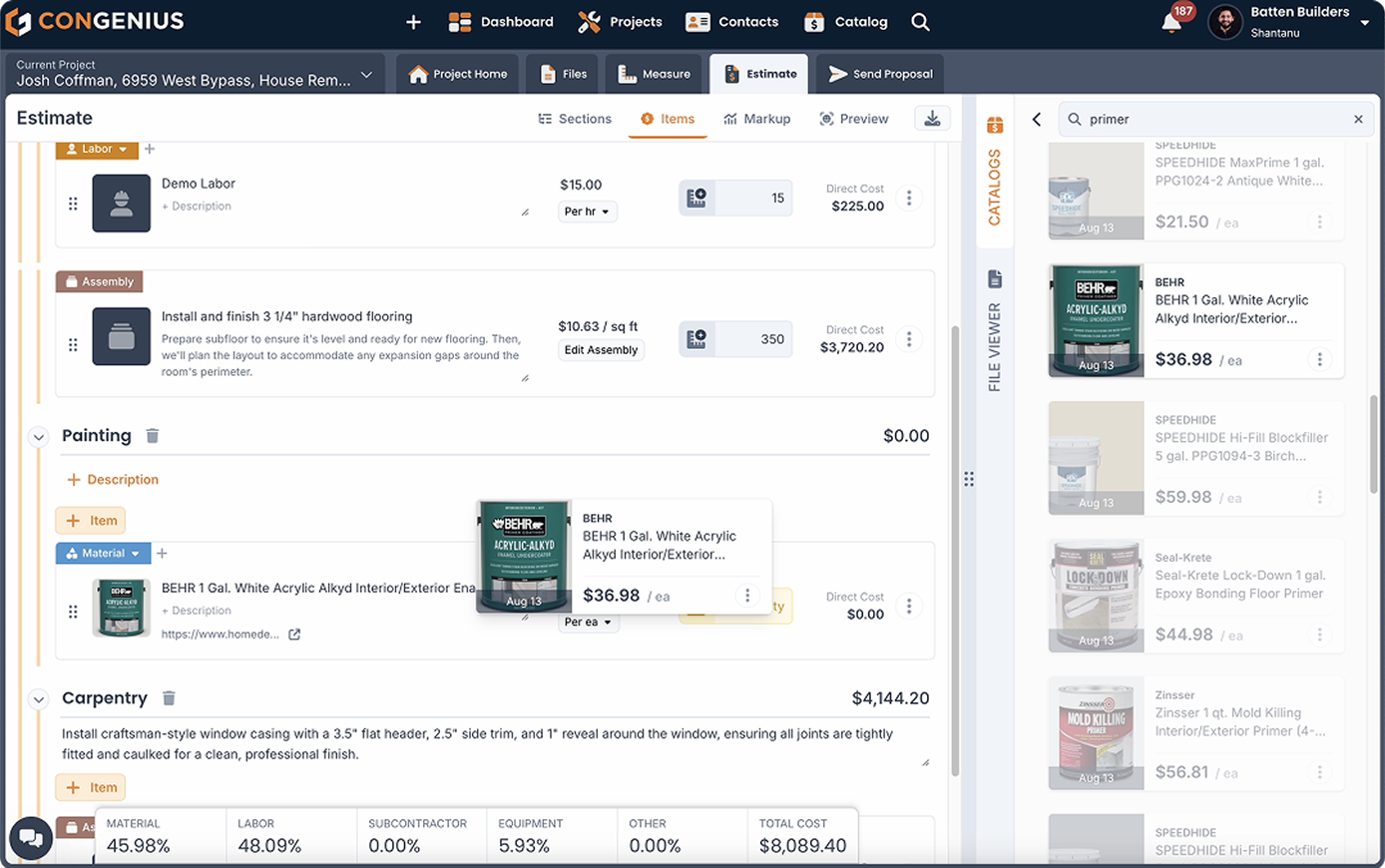
Task: Open Batten Builders account dropdown
Action: point(1289,22)
